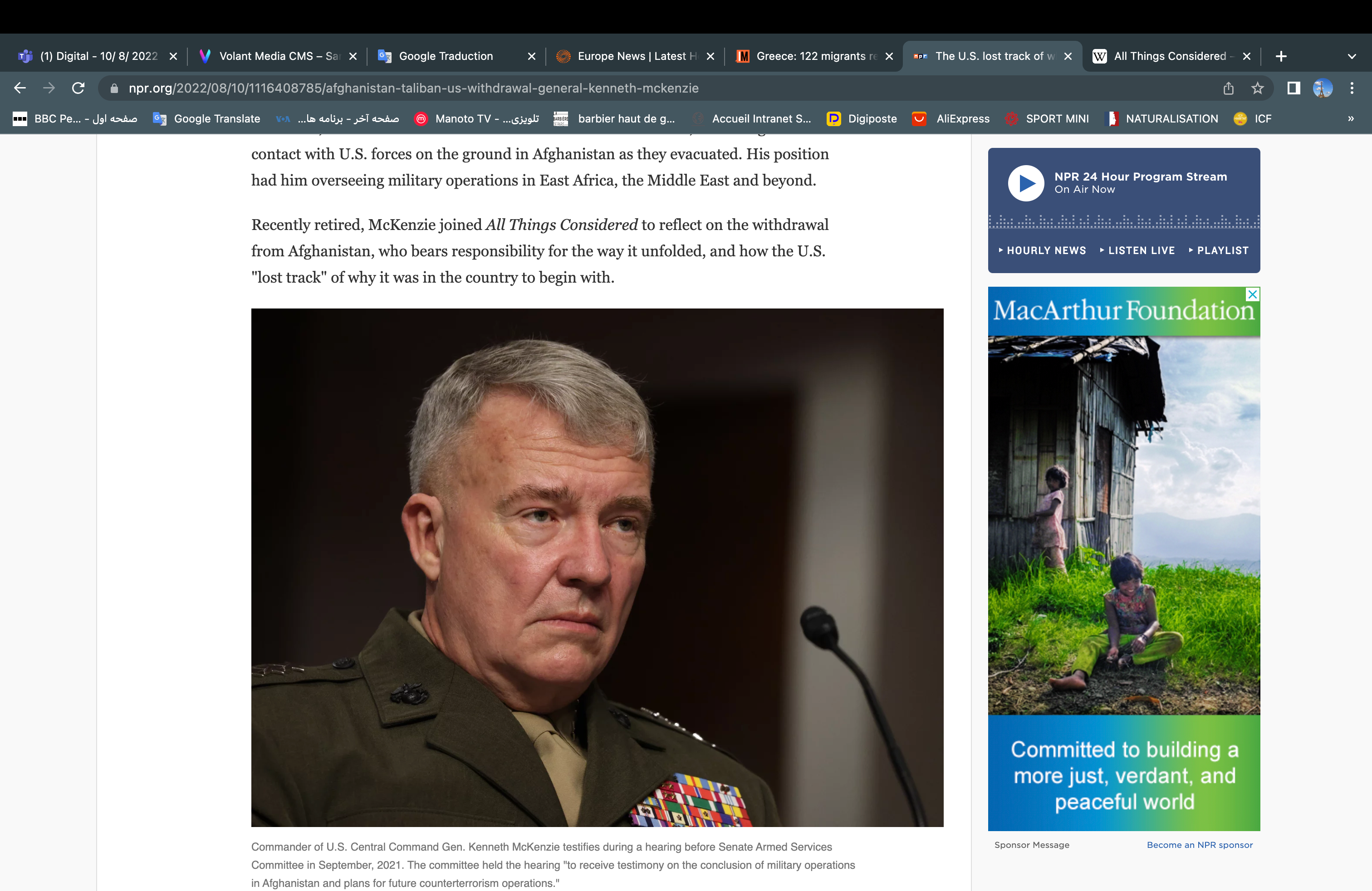Switch to the All Things Considered tab
Image resolution: width=1372 pixels, height=891 pixels.
pos(1169,56)
